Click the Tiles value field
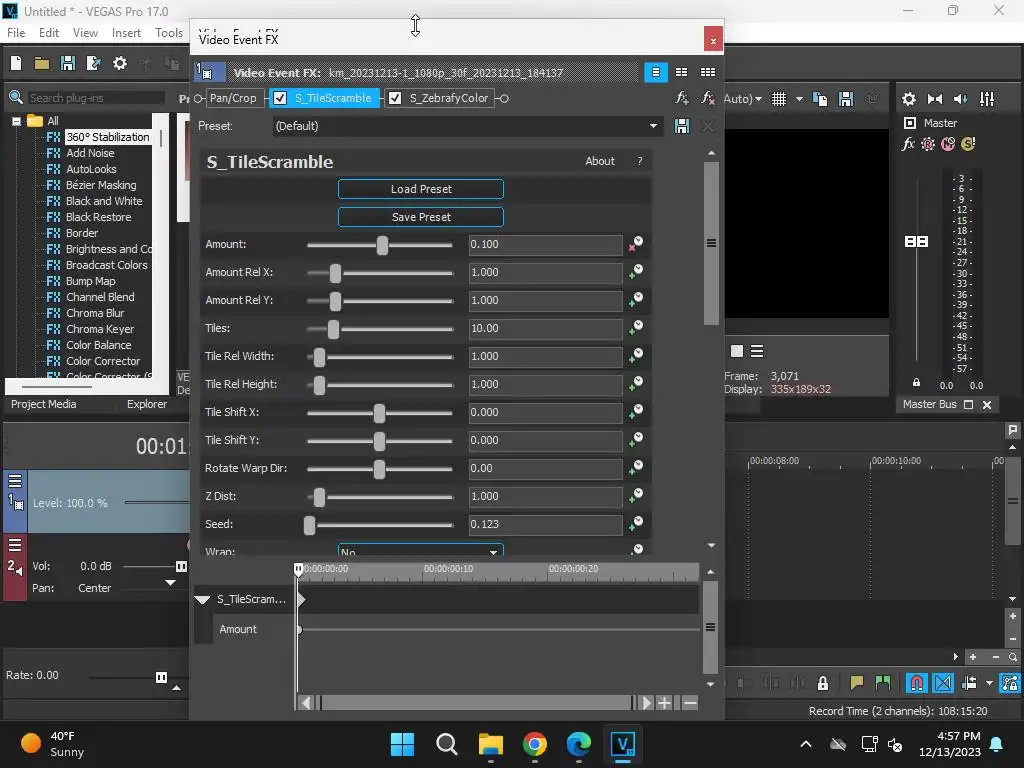Viewport: 1024px width, 768px height. pyautogui.click(x=545, y=328)
